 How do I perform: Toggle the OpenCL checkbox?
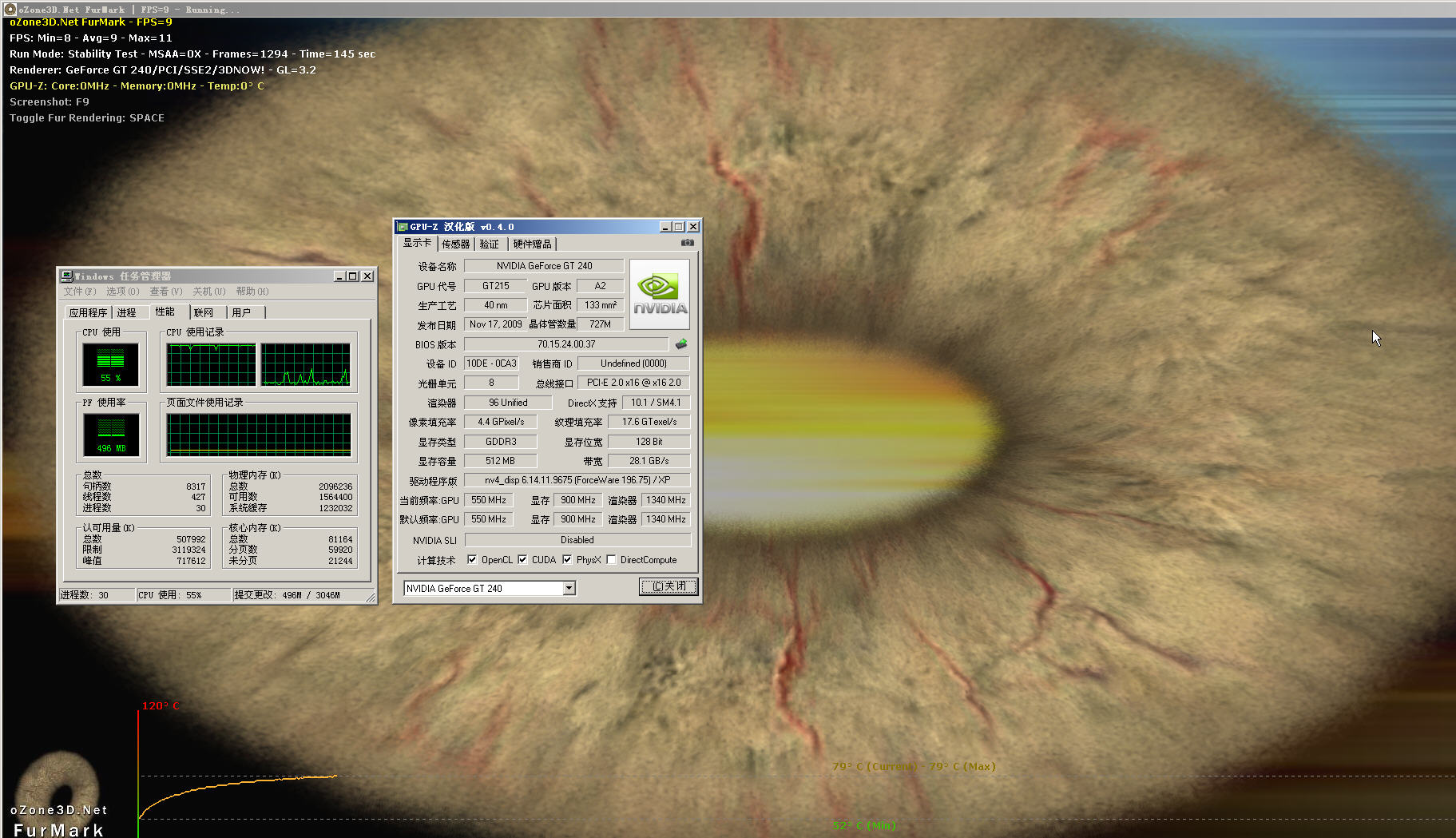[472, 560]
